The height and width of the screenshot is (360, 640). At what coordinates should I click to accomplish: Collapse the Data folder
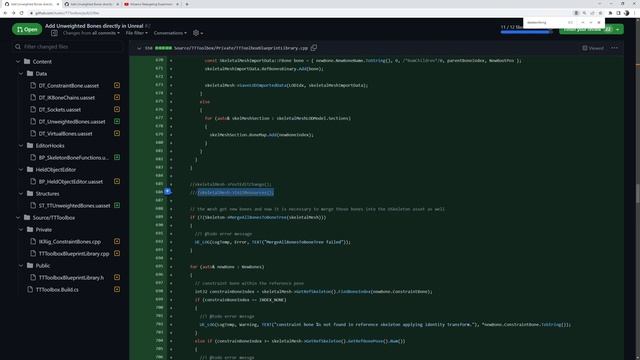coord(21,73)
